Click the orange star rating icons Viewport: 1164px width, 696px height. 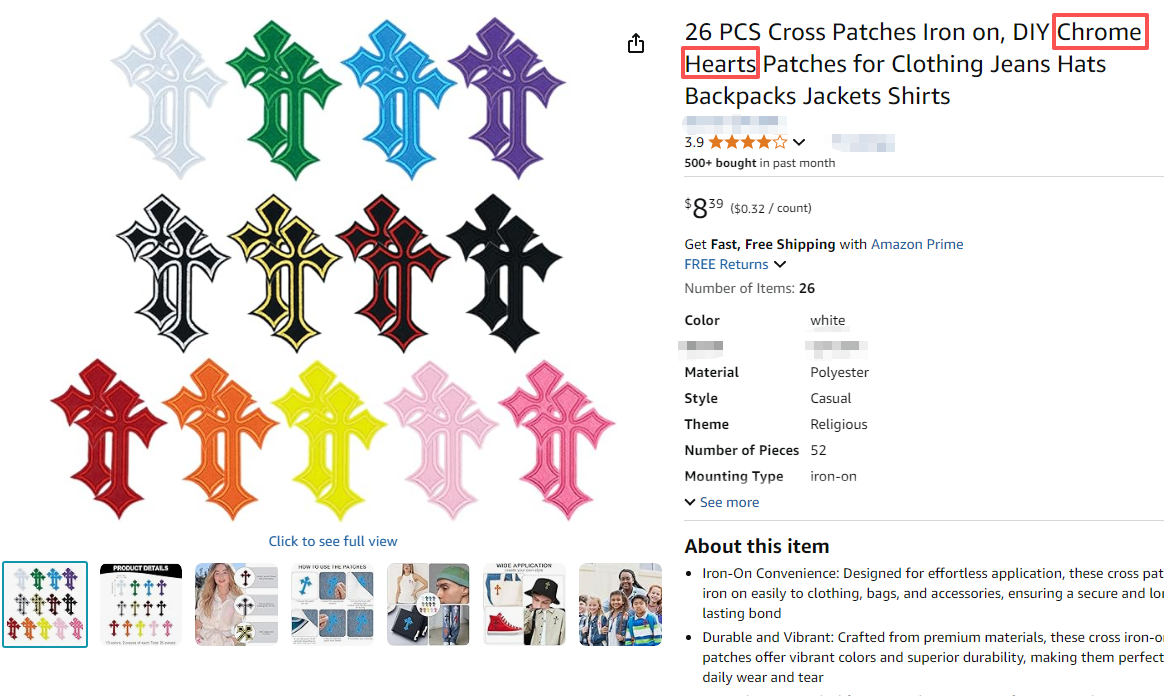pos(748,142)
